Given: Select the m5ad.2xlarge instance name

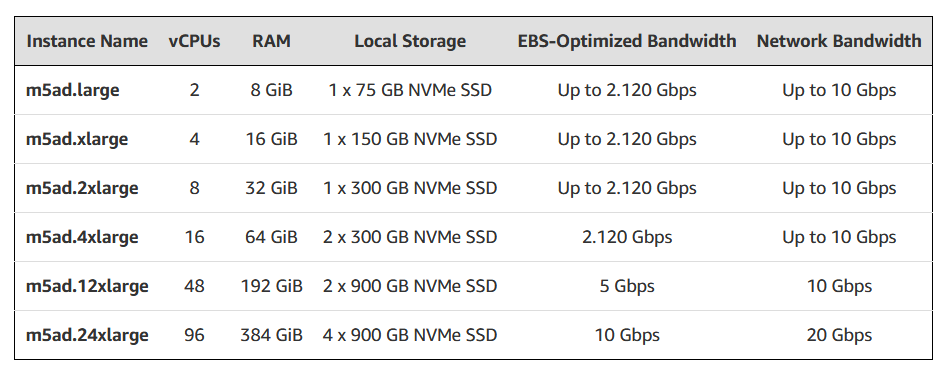Looking at the screenshot, I should 82,189.
